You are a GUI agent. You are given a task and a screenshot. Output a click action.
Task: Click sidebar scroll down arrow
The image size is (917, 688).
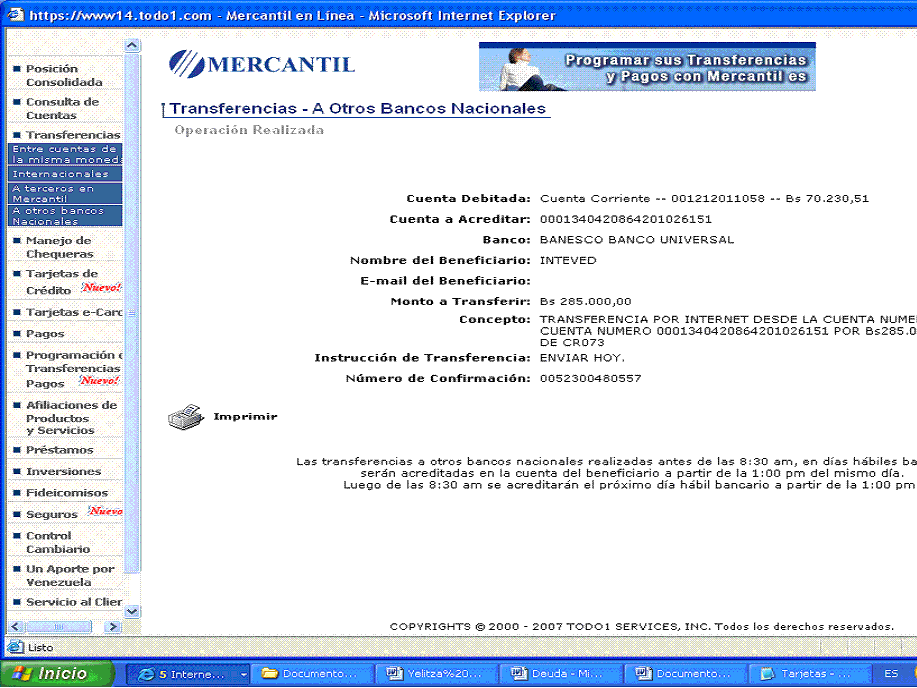132,611
